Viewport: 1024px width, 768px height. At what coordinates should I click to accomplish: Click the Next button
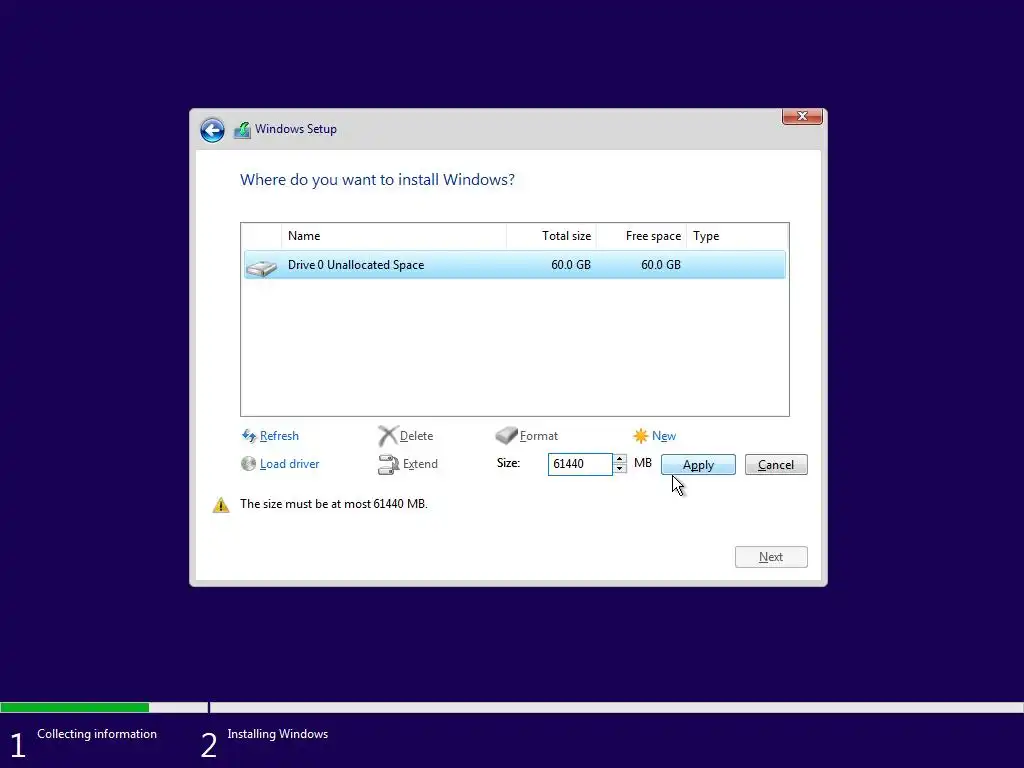point(771,557)
